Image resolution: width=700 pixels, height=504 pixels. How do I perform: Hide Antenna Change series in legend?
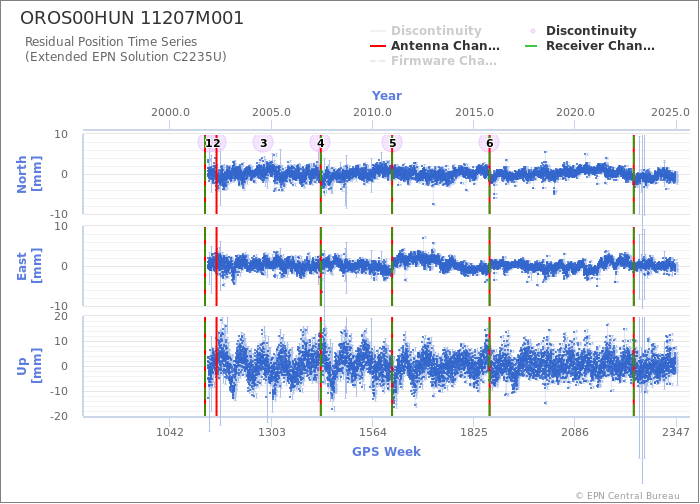point(435,46)
